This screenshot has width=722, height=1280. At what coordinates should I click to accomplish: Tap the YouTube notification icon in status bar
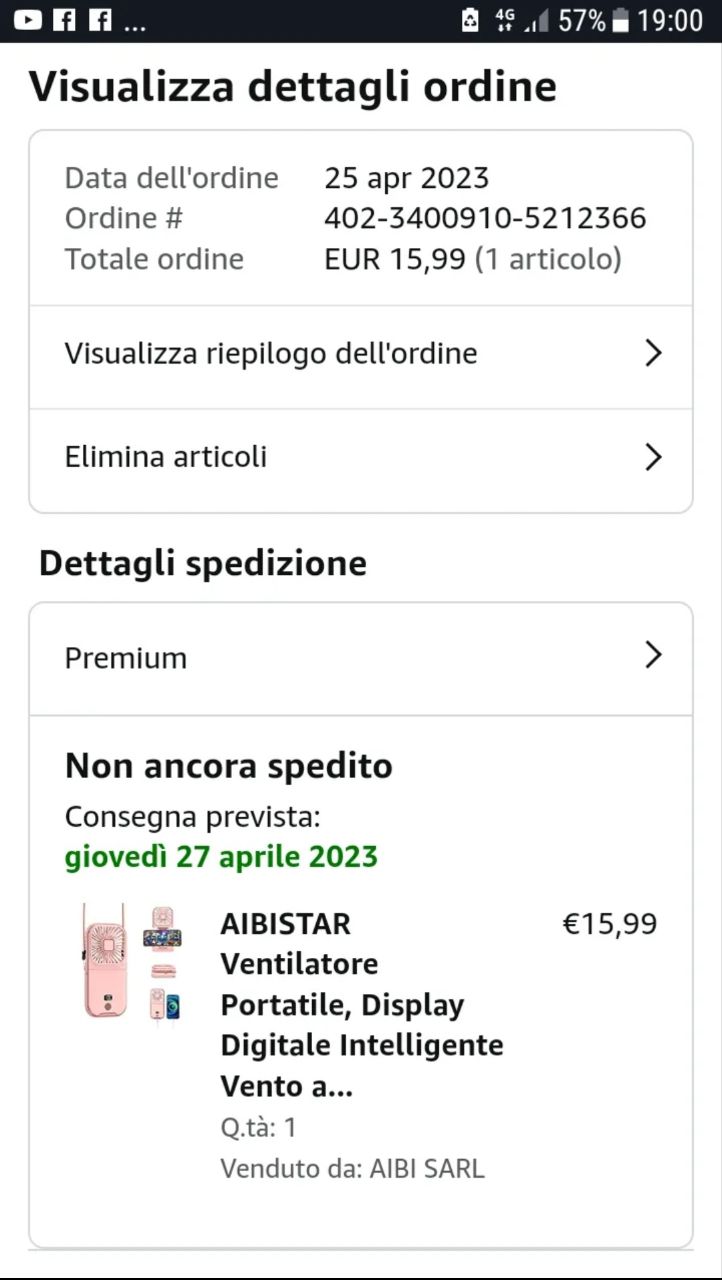coord(28,20)
